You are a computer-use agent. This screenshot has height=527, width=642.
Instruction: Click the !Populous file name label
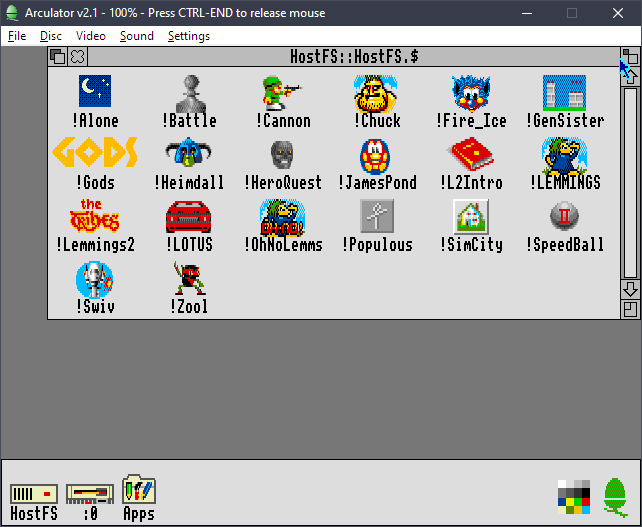[x=377, y=245]
